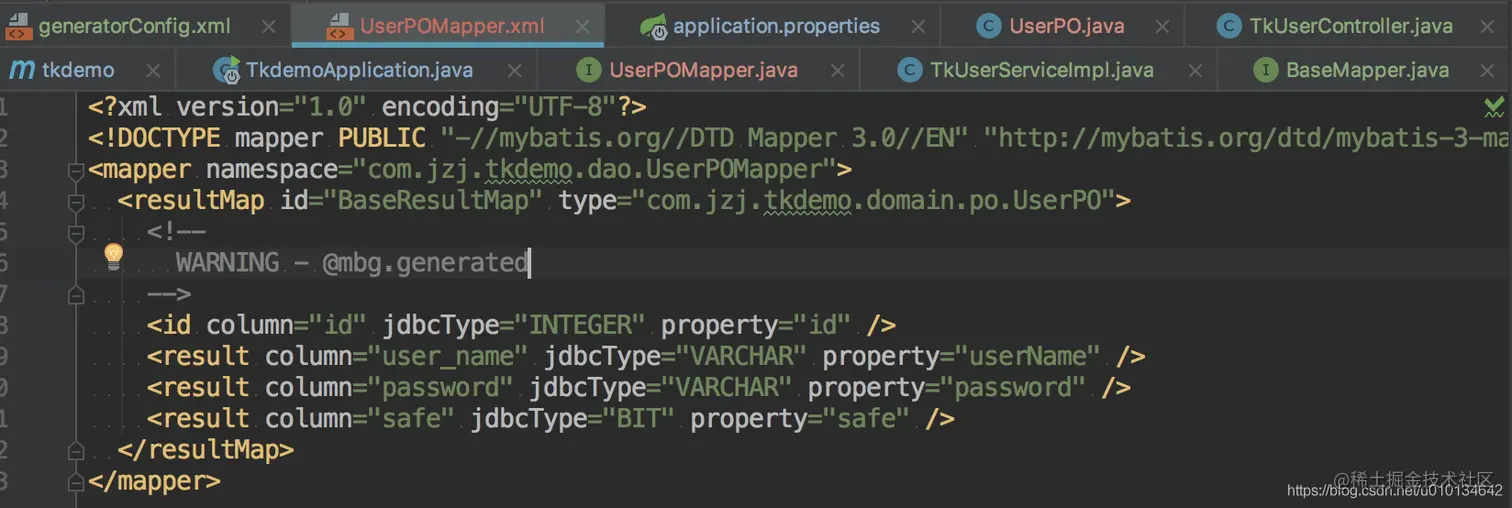Click the closing </mapper> tag

tap(154, 480)
